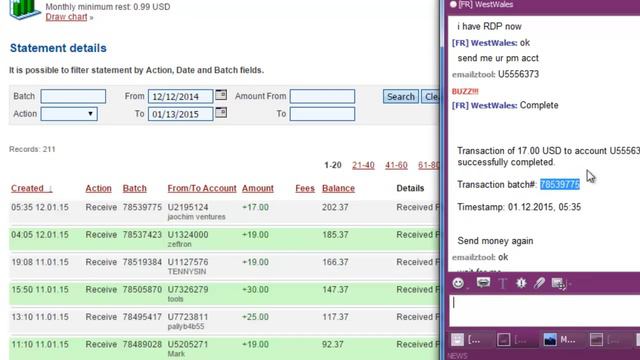
Task: Click account U5205271 in the table
Action: pos(188,344)
